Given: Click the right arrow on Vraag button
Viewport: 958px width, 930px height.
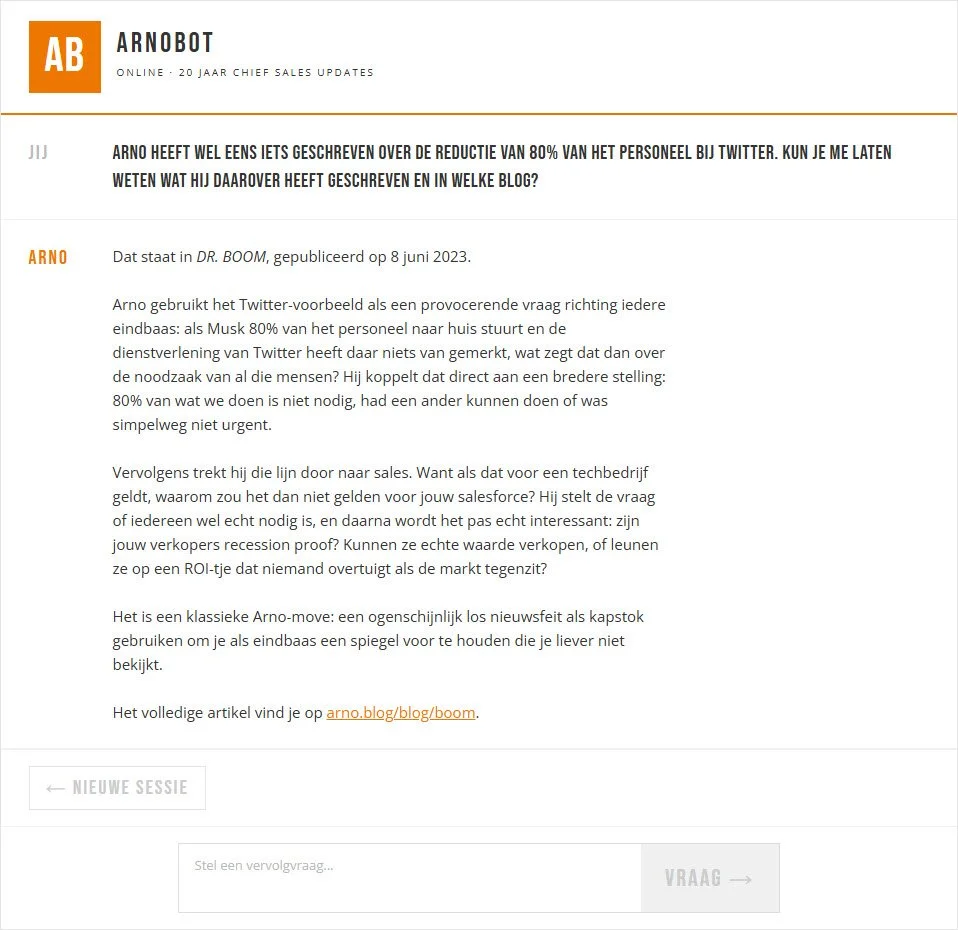Looking at the screenshot, I should [x=741, y=879].
